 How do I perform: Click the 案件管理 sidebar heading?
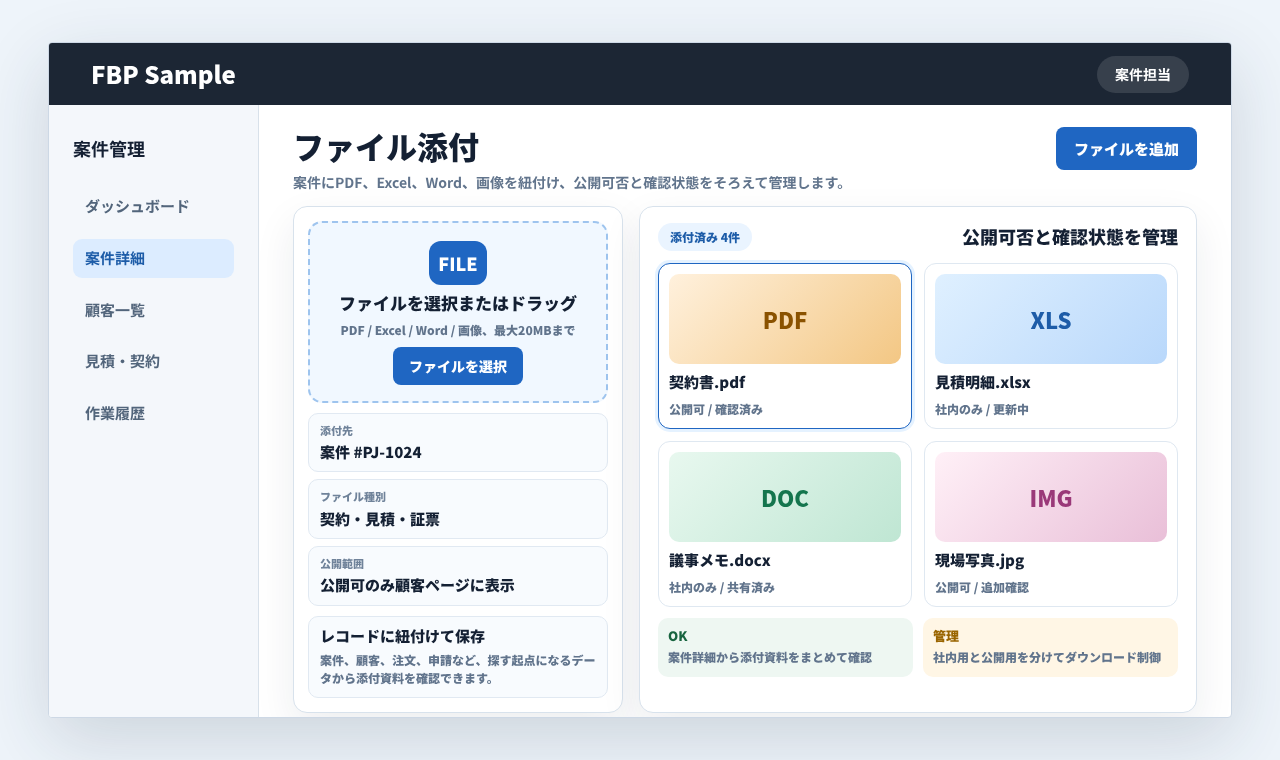pyautogui.click(x=109, y=150)
